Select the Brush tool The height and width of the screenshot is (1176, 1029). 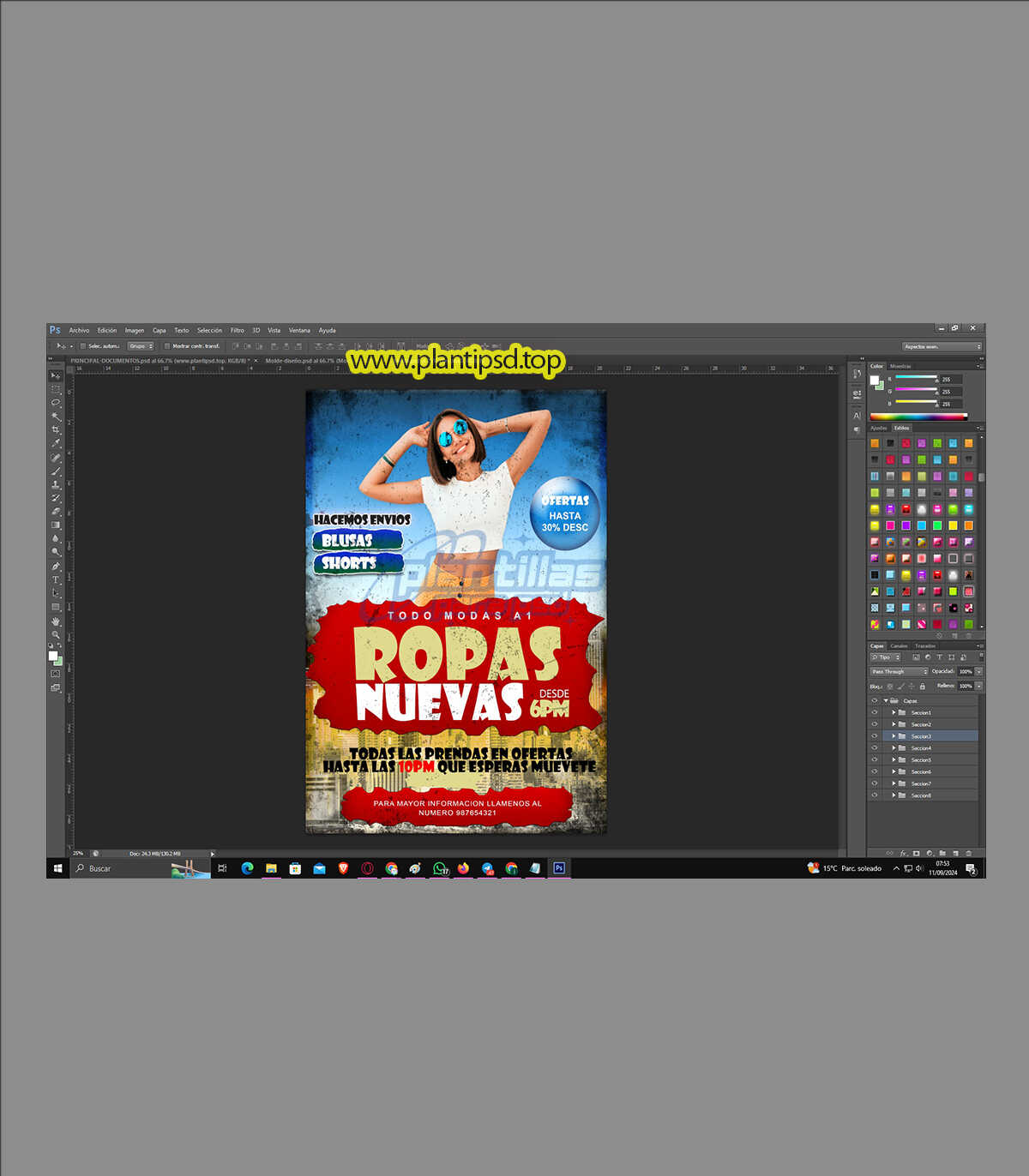(x=56, y=471)
